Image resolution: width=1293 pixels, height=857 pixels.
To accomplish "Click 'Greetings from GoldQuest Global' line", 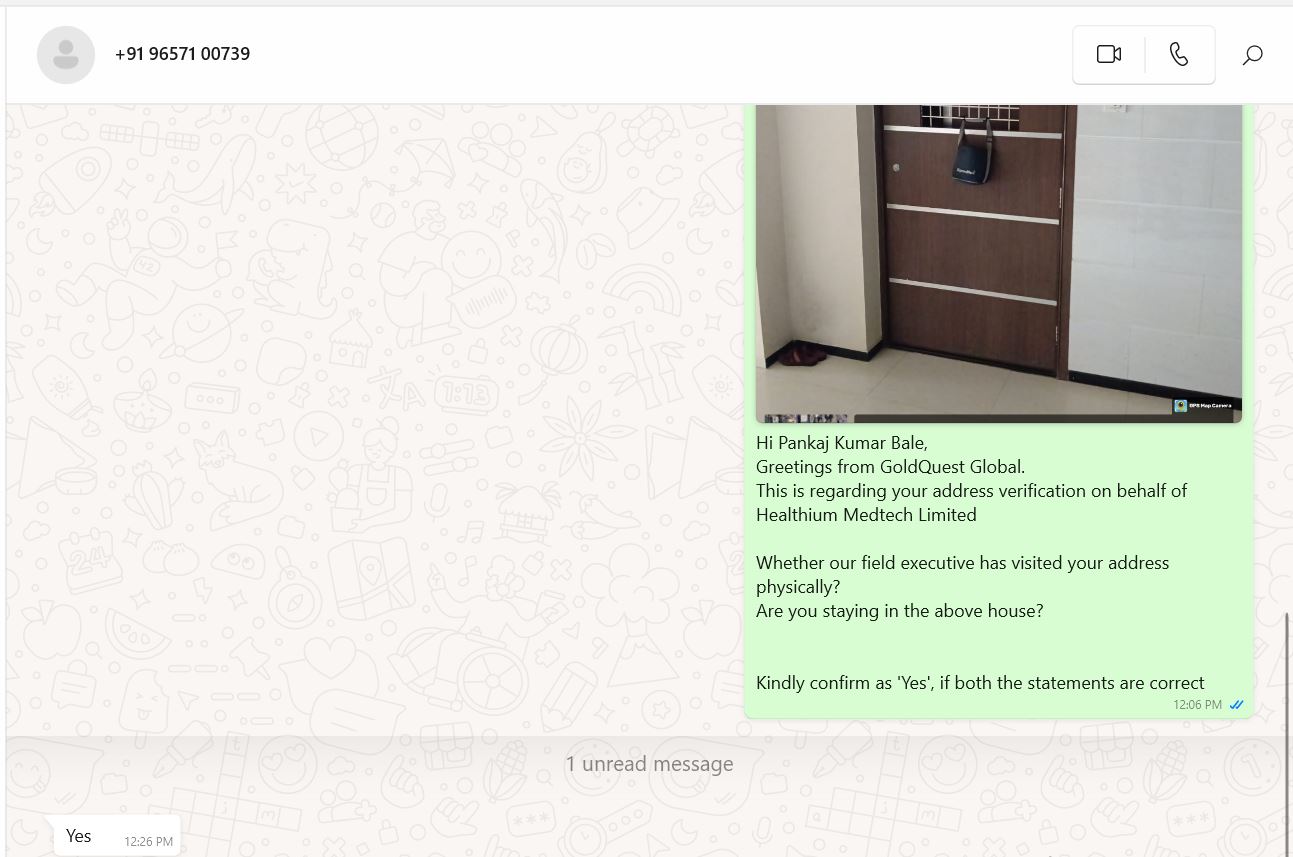I will click(x=890, y=467).
